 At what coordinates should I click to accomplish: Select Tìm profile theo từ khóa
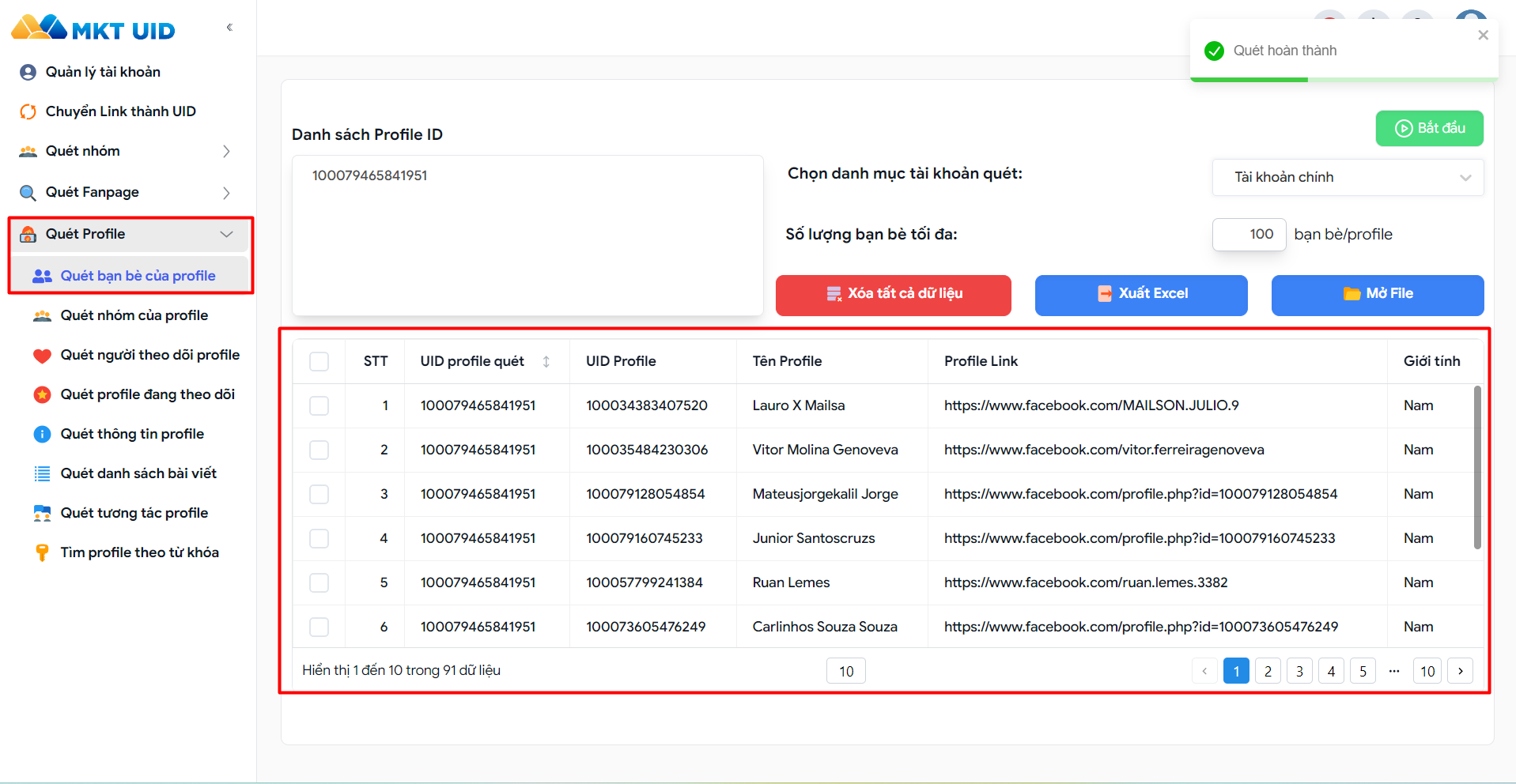(x=140, y=552)
